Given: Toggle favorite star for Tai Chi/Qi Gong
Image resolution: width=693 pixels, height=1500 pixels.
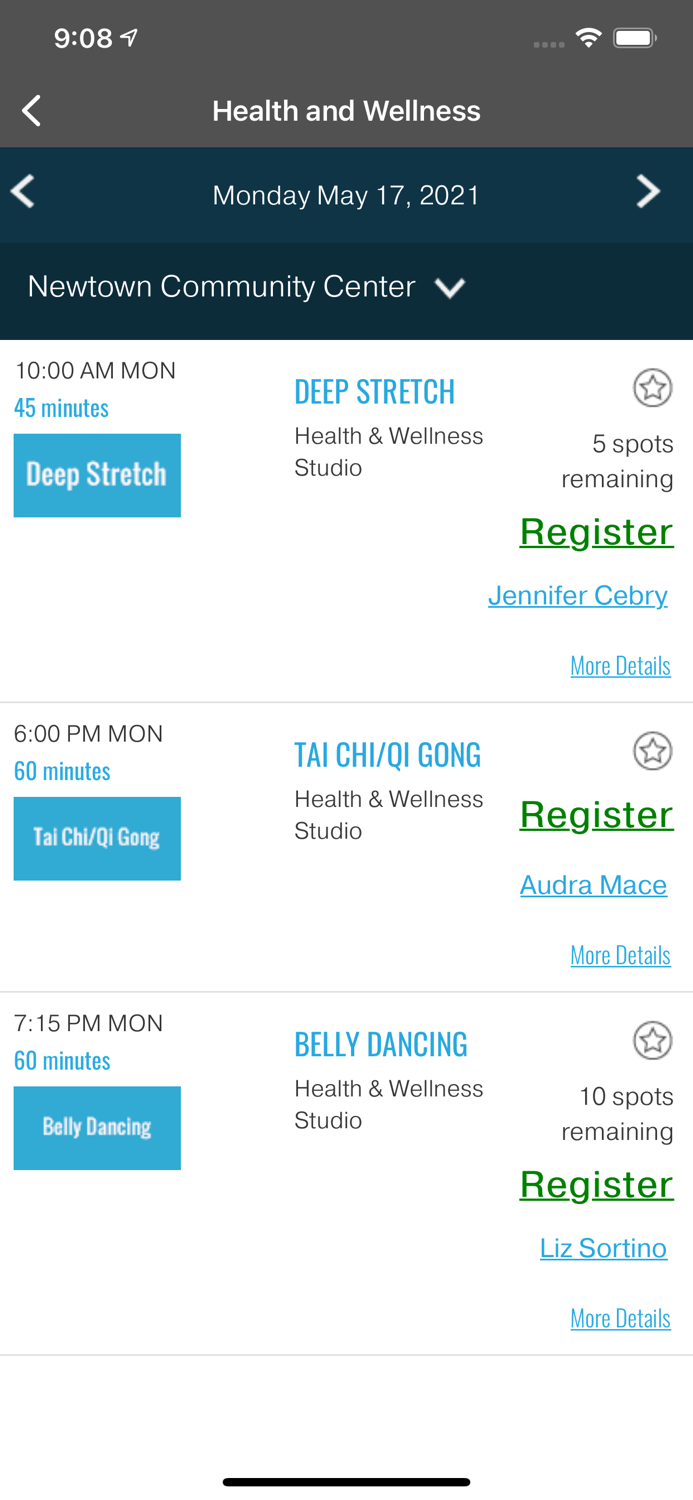Looking at the screenshot, I should coord(652,751).
